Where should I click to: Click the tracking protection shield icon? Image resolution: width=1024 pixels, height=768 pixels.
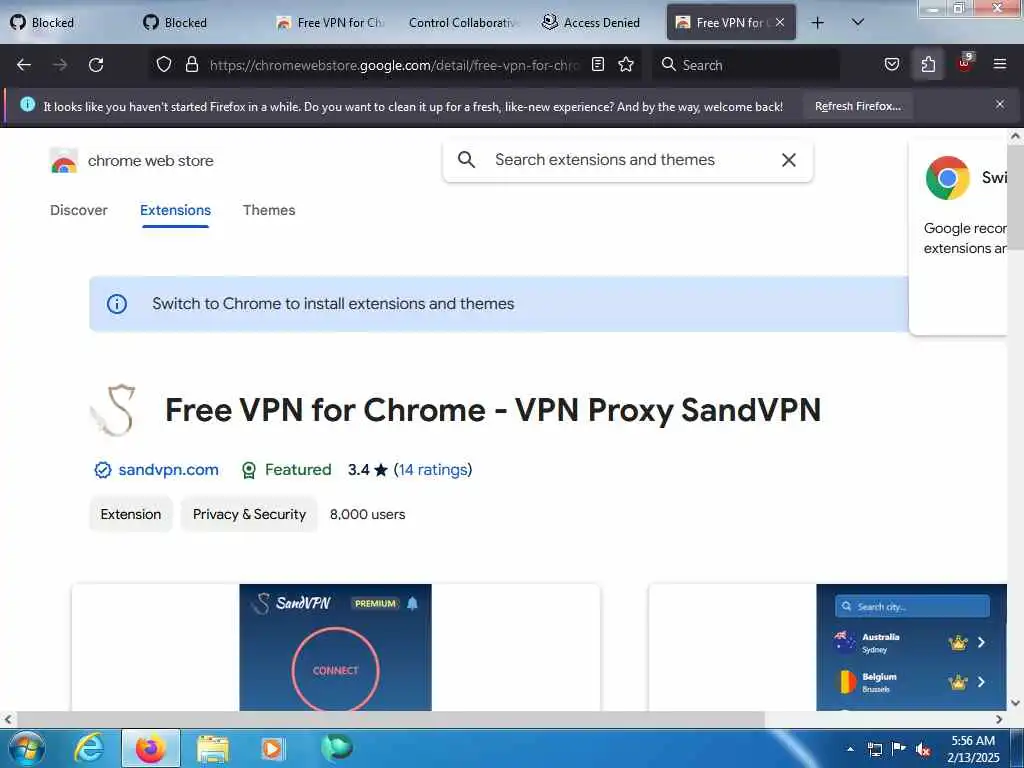(x=164, y=65)
